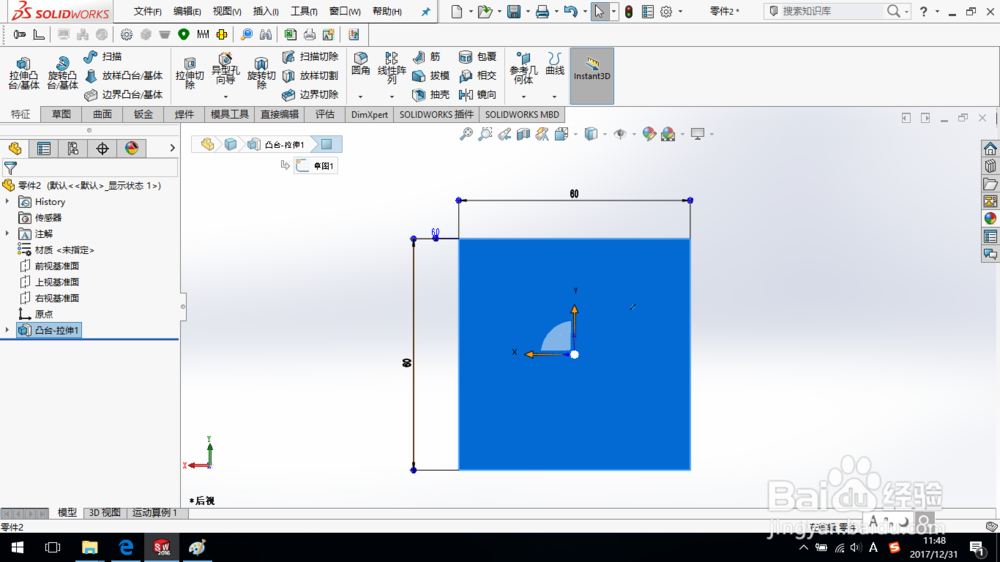
Task: Toggle the Instant3D button
Action: tap(592, 76)
